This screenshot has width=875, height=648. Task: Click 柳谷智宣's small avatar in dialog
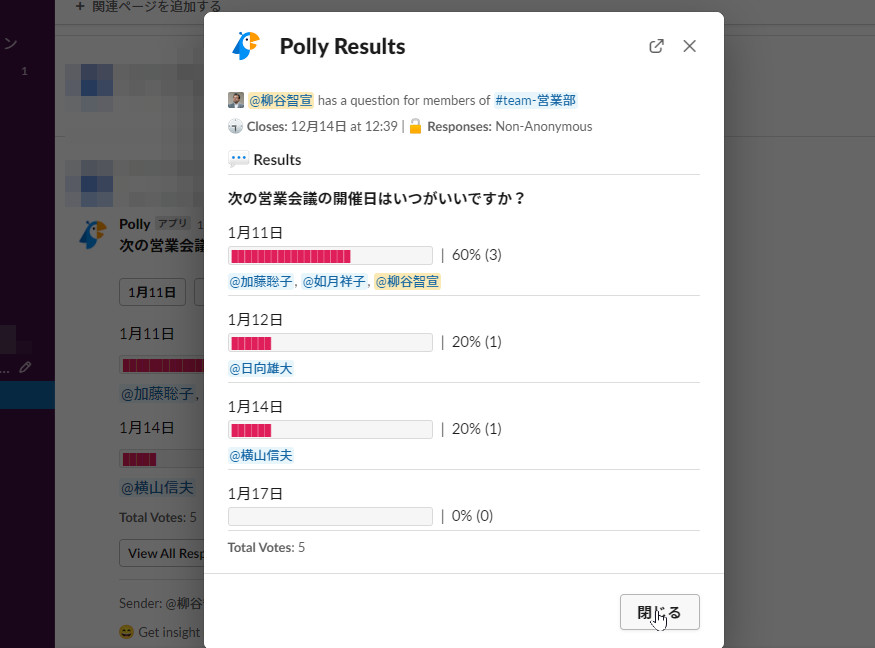(x=236, y=100)
